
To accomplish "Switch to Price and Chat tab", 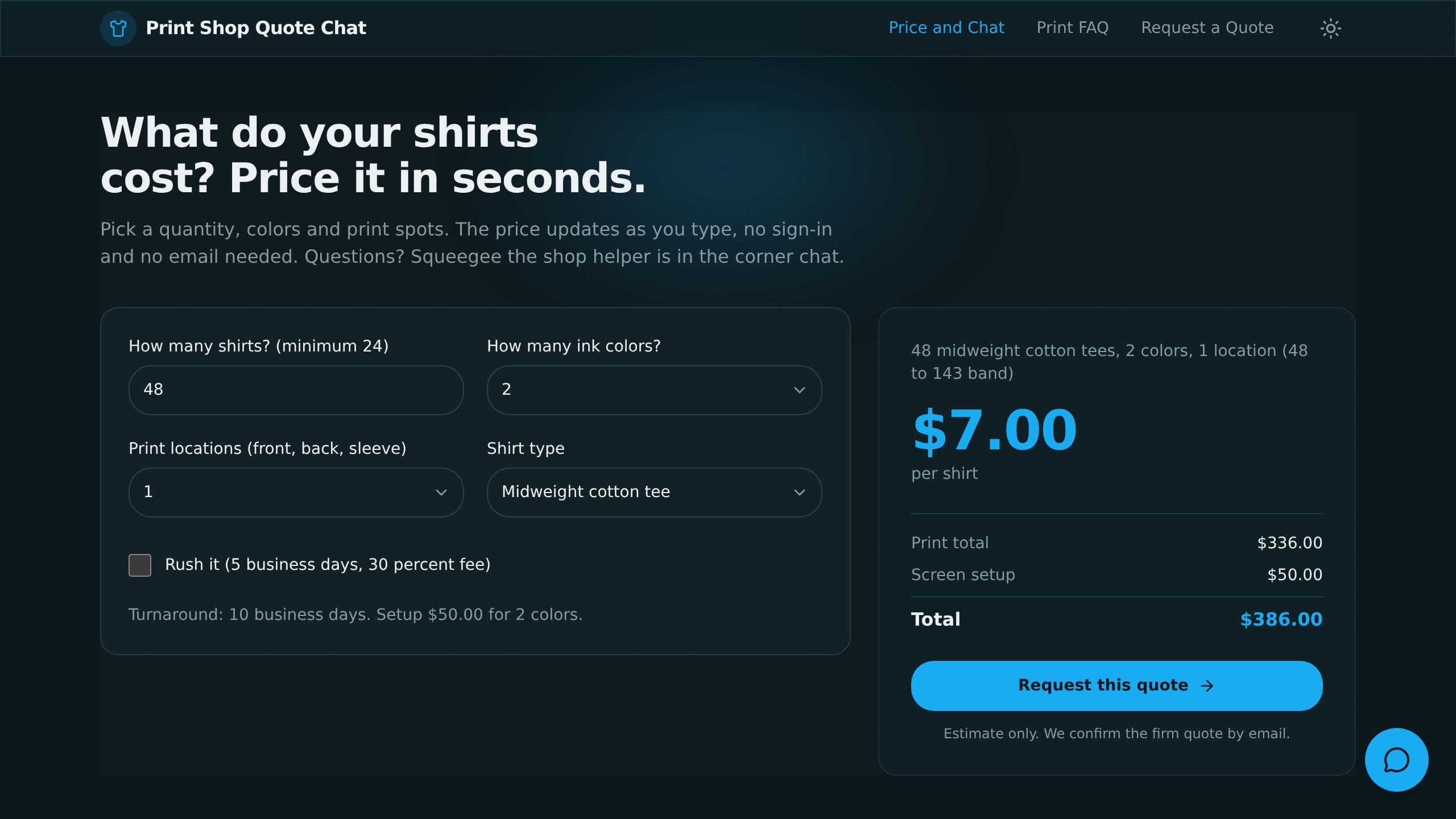I will (946, 28).
